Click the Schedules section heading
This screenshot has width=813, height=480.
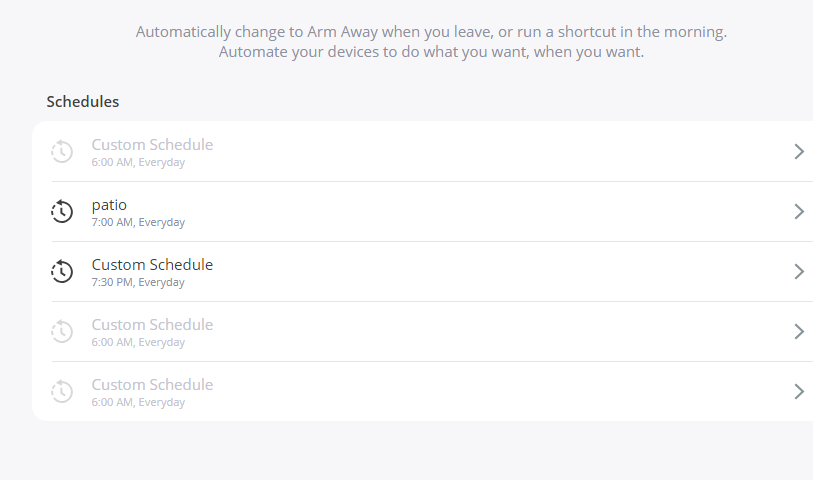[83, 102]
